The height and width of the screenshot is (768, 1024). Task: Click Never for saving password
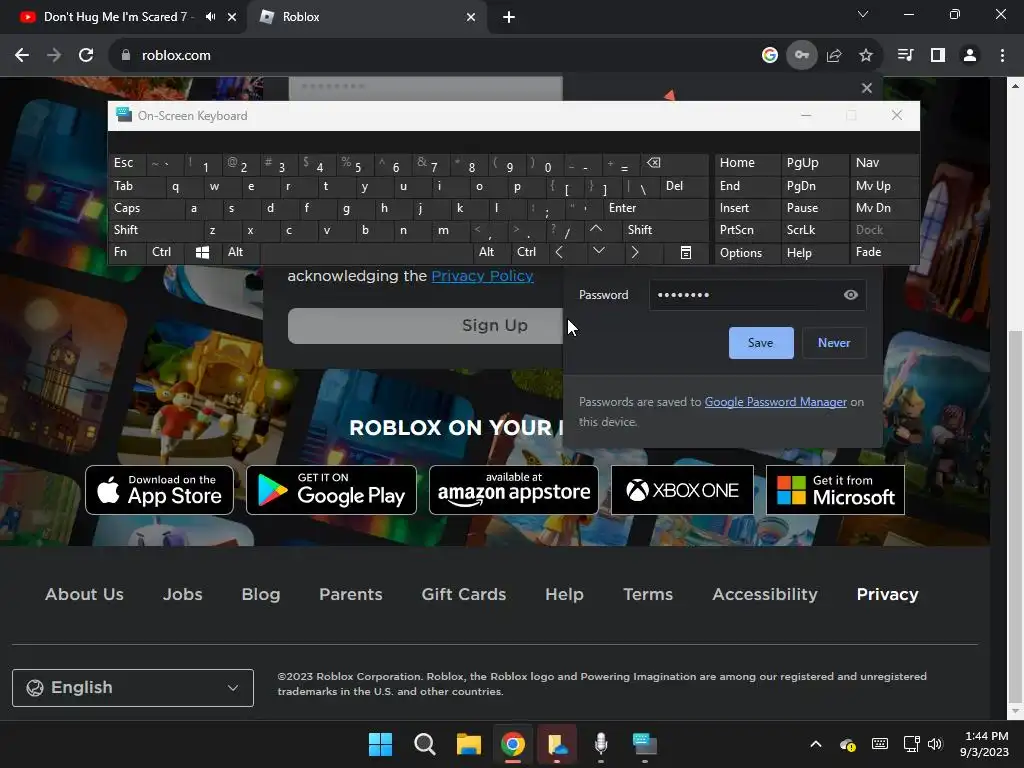coord(834,343)
